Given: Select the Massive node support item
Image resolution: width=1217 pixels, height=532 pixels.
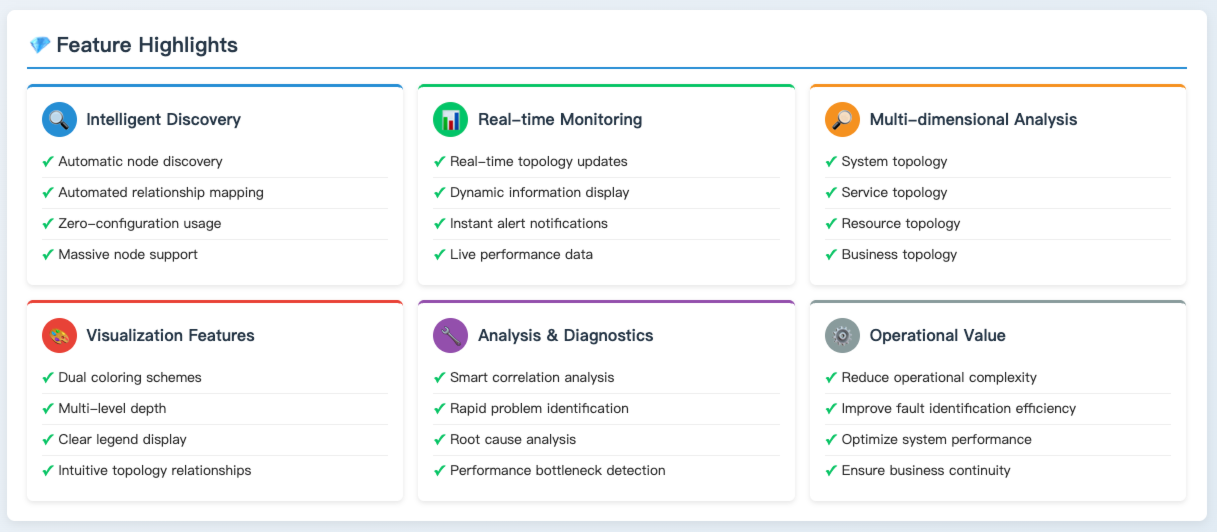Looking at the screenshot, I should tap(128, 255).
